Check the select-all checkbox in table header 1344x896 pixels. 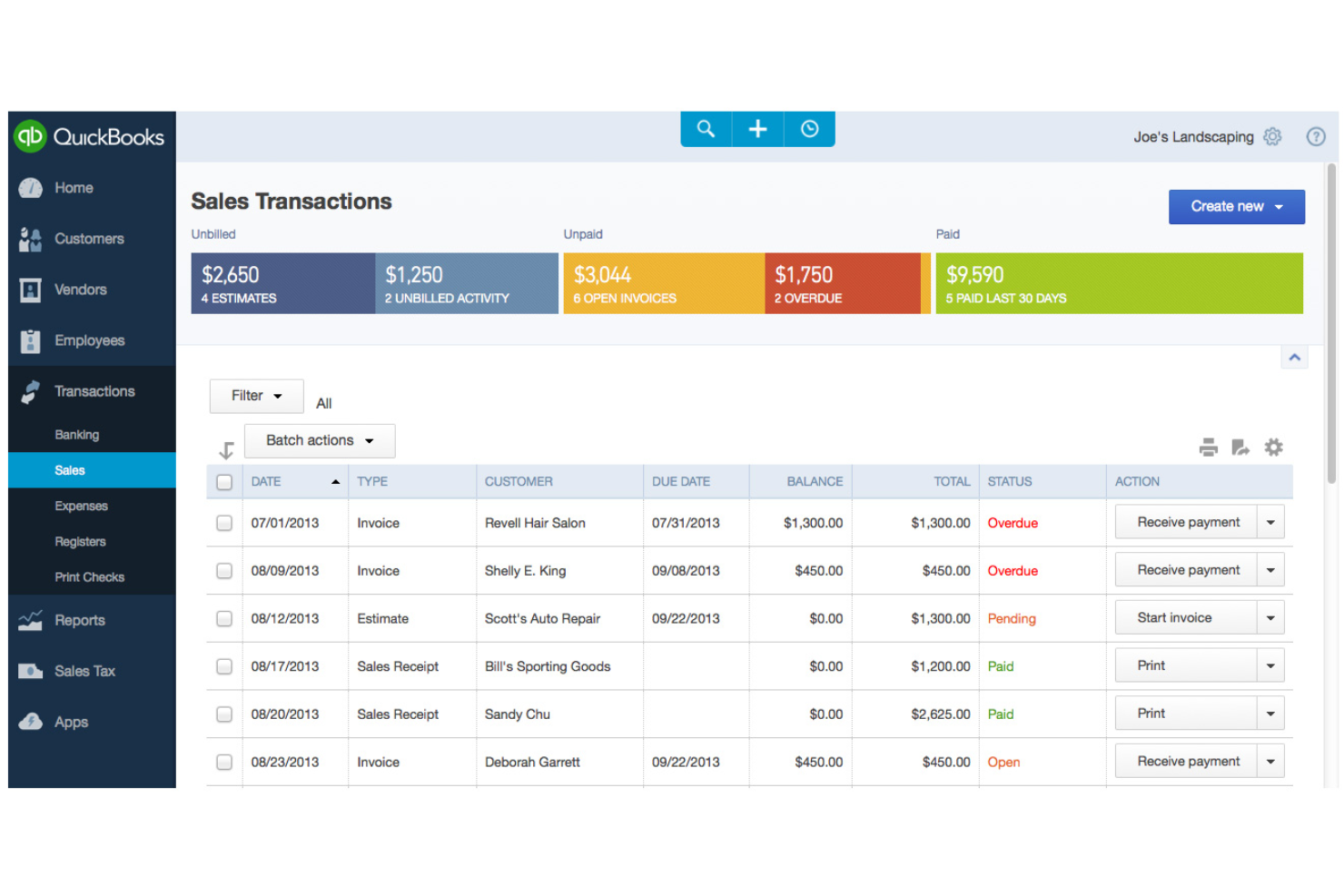(x=224, y=482)
